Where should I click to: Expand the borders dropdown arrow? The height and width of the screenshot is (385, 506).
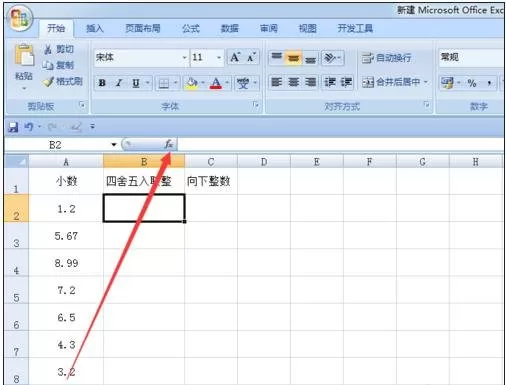pos(175,83)
